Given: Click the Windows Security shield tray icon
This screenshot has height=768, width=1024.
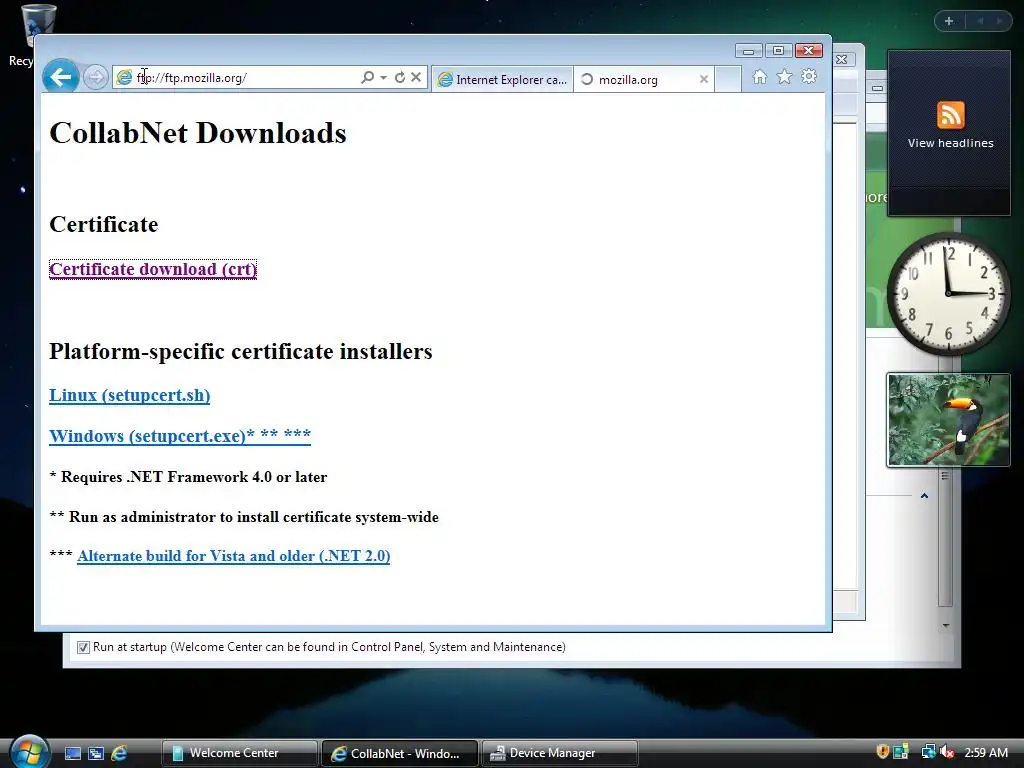Looking at the screenshot, I should (882, 752).
